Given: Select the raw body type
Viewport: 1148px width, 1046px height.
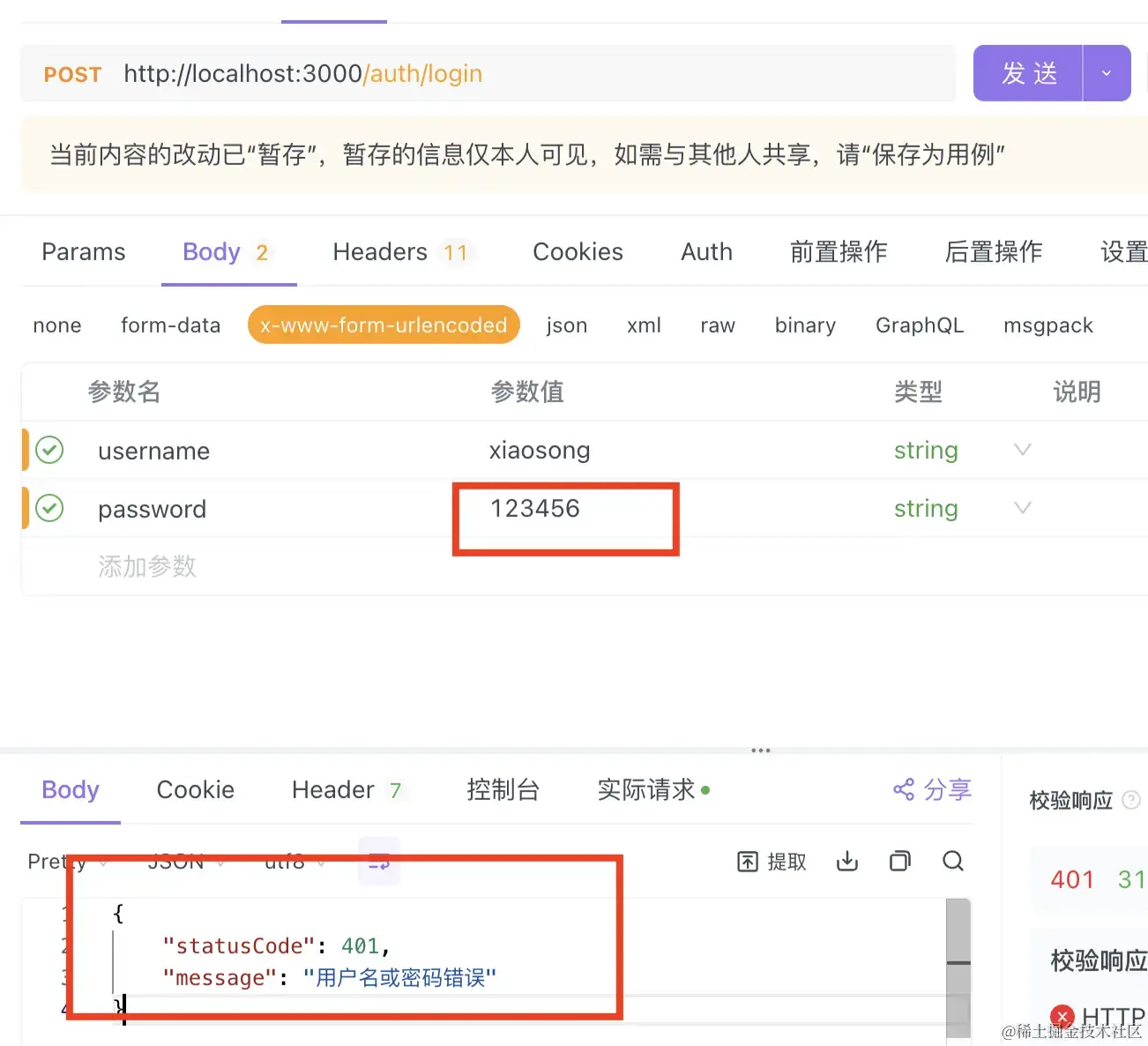Looking at the screenshot, I should coord(718,325).
